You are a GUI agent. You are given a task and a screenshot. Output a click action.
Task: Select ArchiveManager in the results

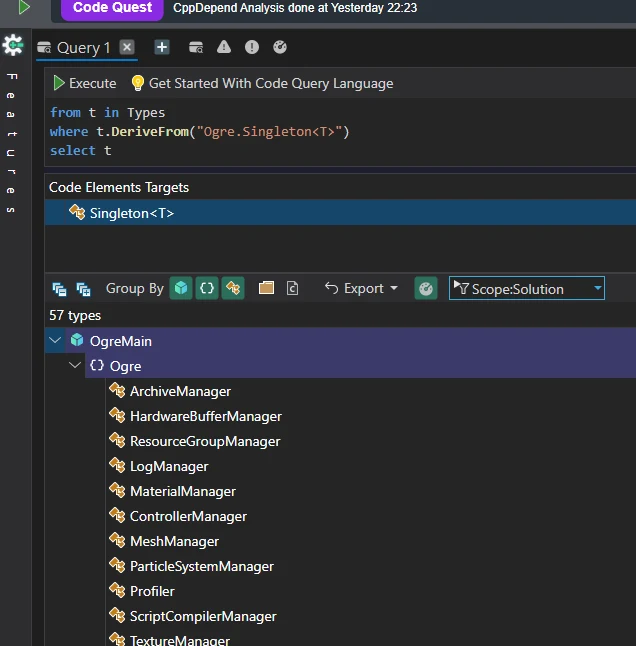(180, 391)
